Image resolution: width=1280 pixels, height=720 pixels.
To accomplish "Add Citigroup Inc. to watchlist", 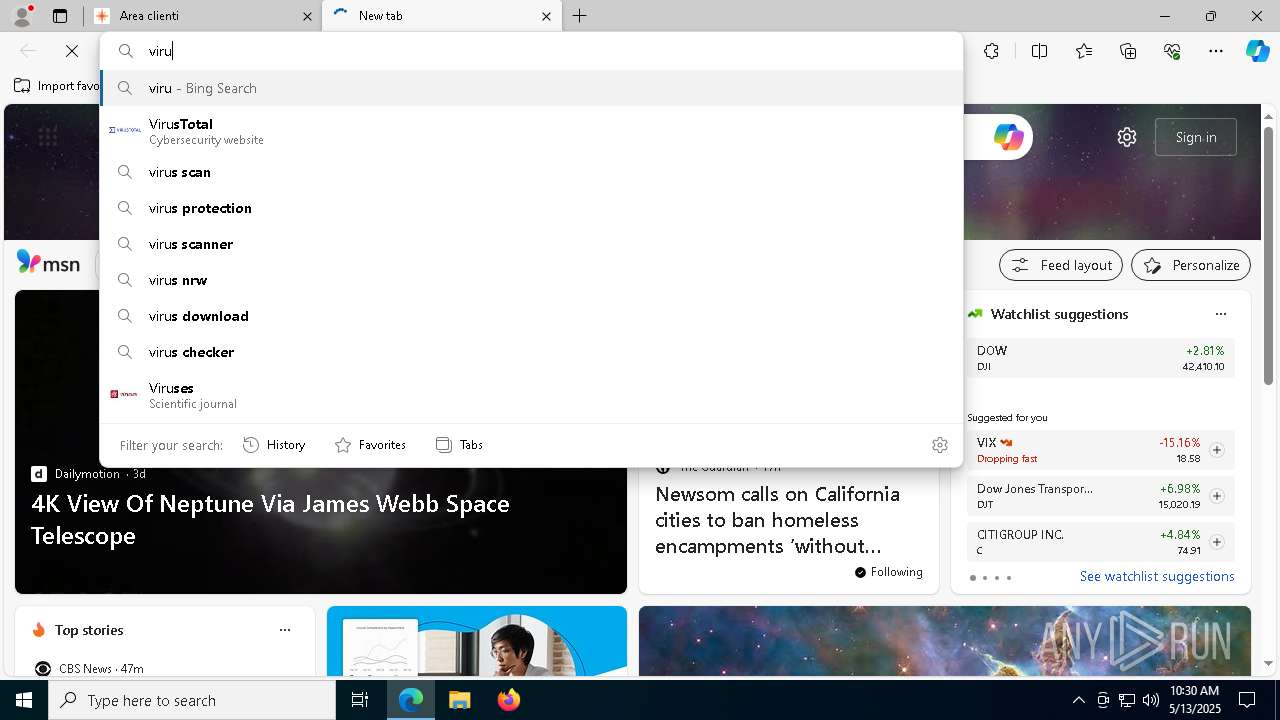I will pos(1216,542).
